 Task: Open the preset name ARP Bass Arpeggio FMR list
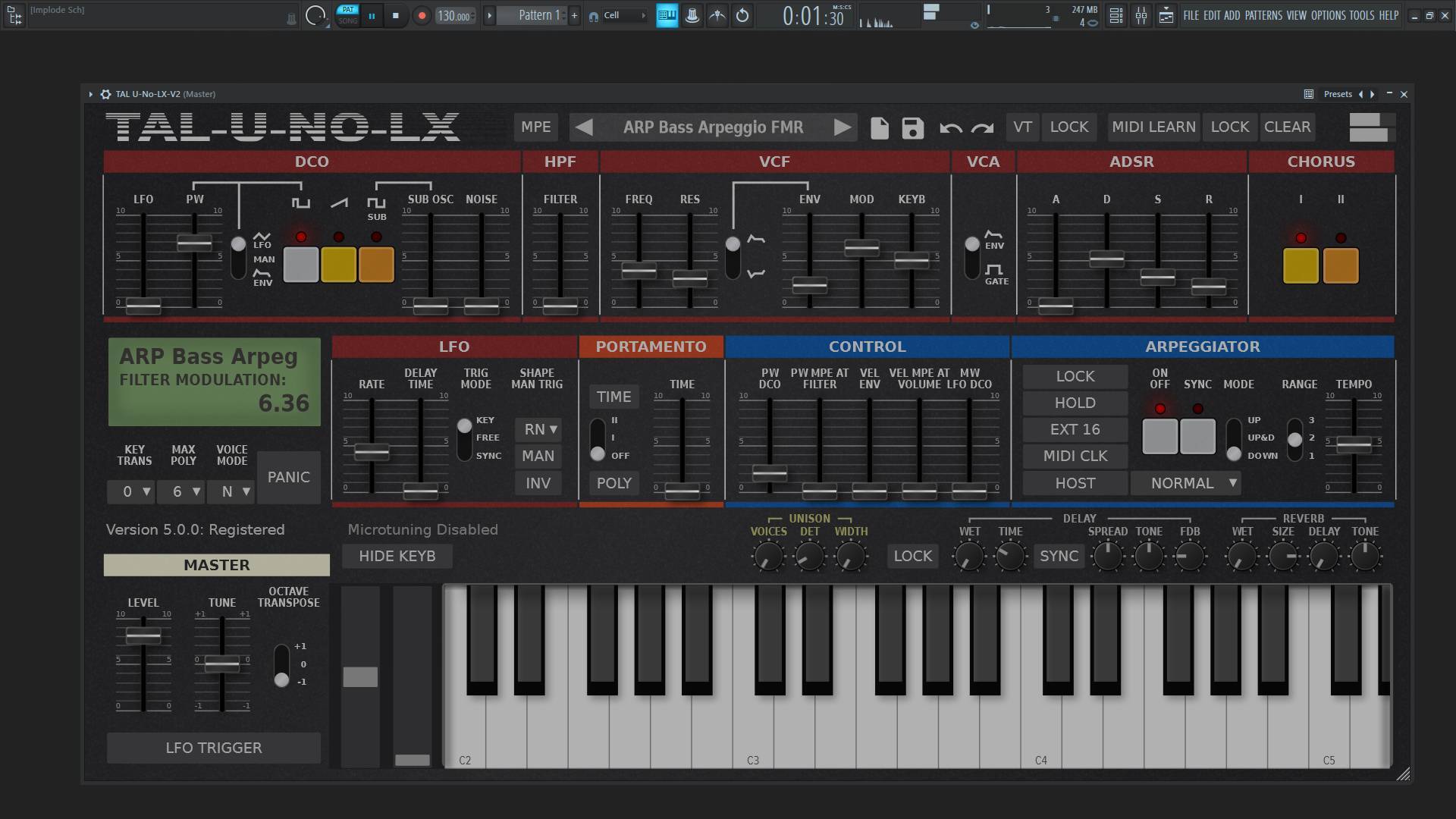[713, 127]
